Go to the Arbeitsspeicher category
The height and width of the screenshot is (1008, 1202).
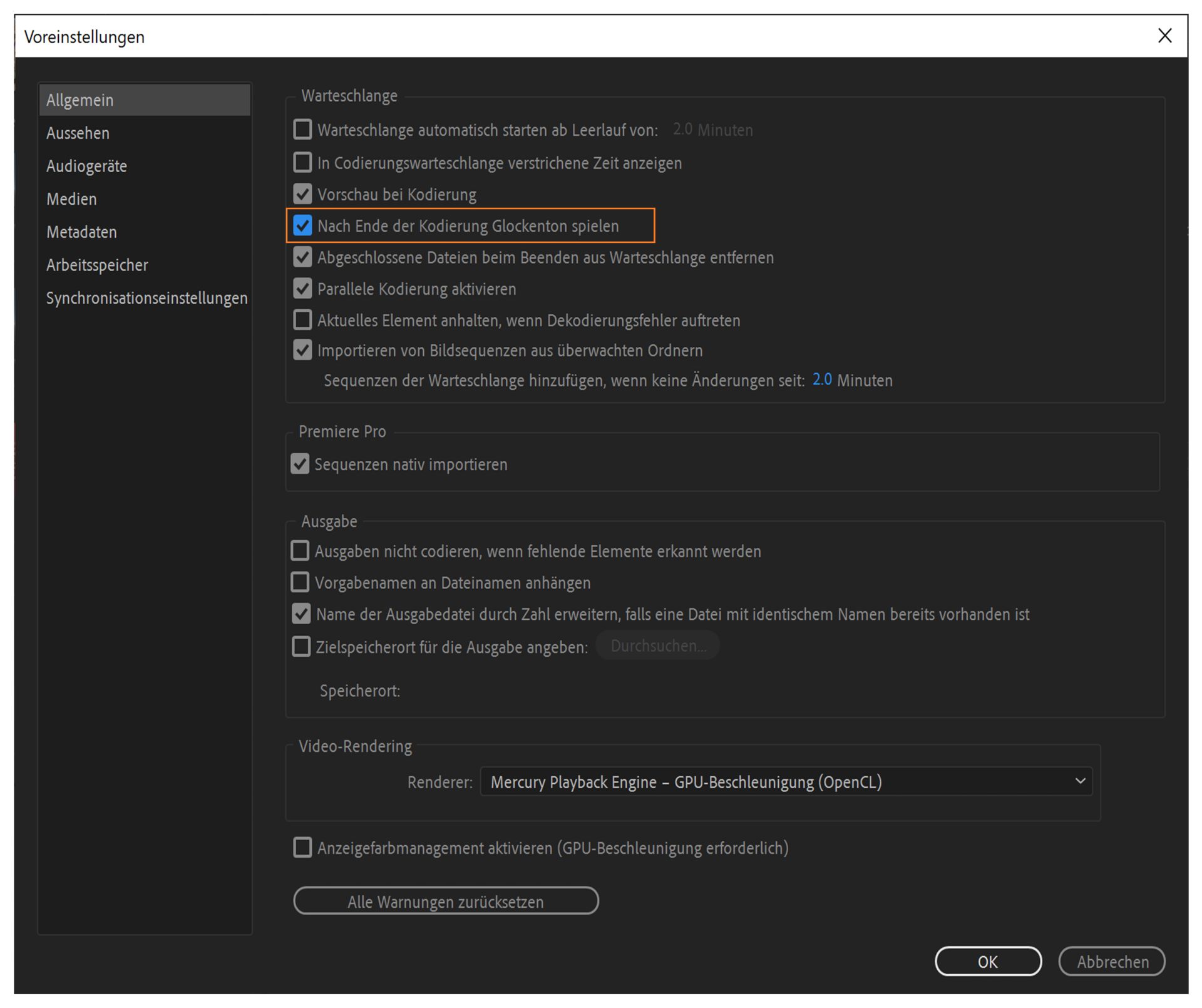coord(97,265)
